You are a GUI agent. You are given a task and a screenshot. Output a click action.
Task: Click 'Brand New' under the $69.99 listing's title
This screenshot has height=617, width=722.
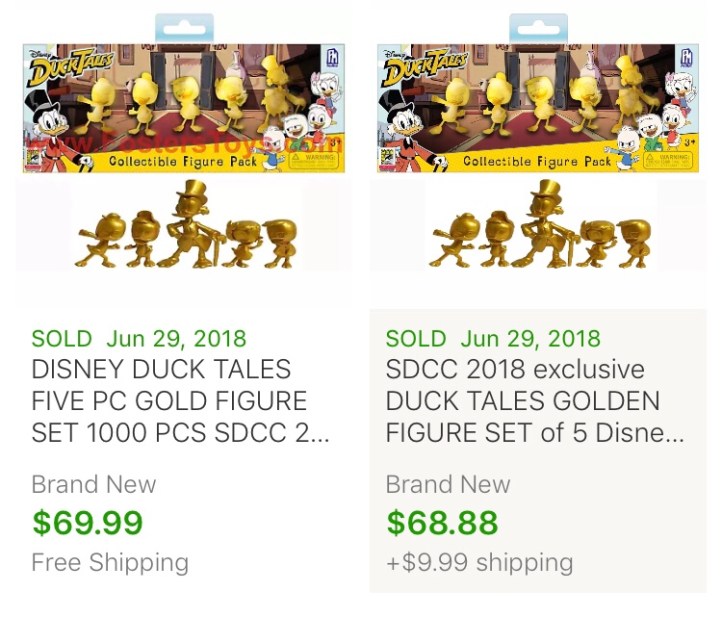(x=94, y=485)
